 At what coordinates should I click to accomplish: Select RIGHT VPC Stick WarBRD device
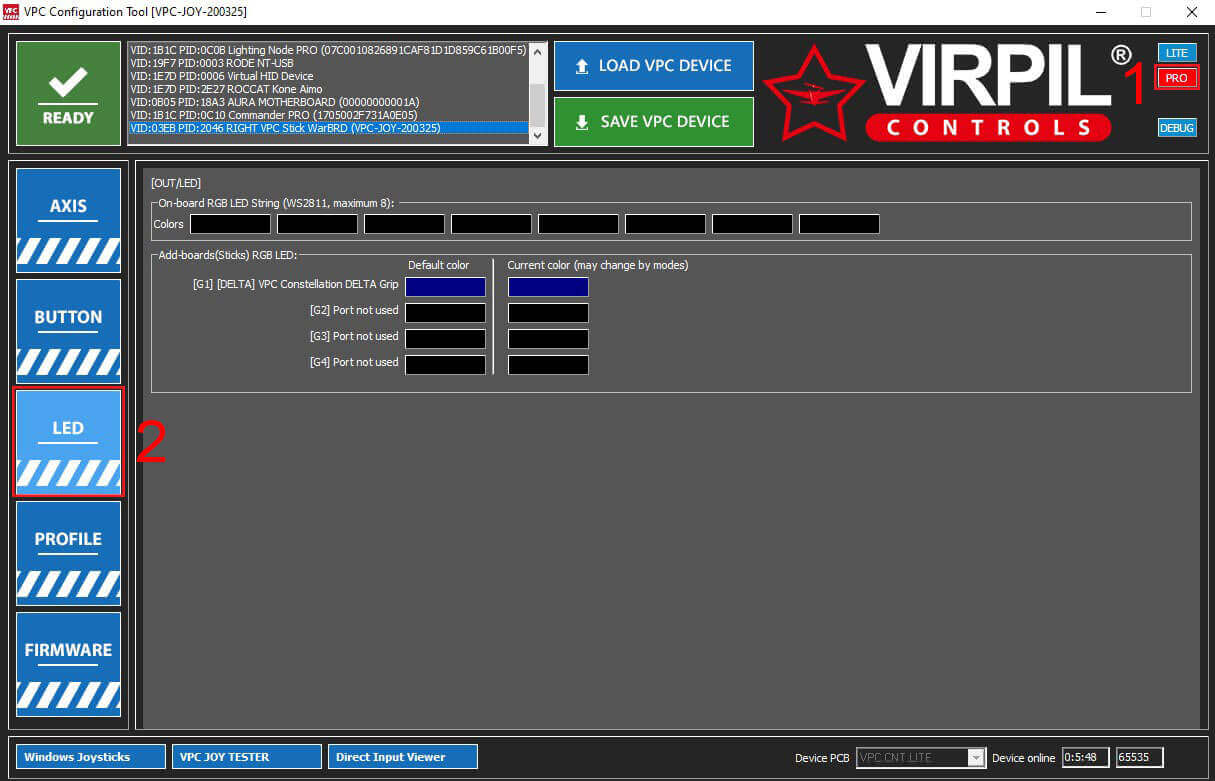328,128
